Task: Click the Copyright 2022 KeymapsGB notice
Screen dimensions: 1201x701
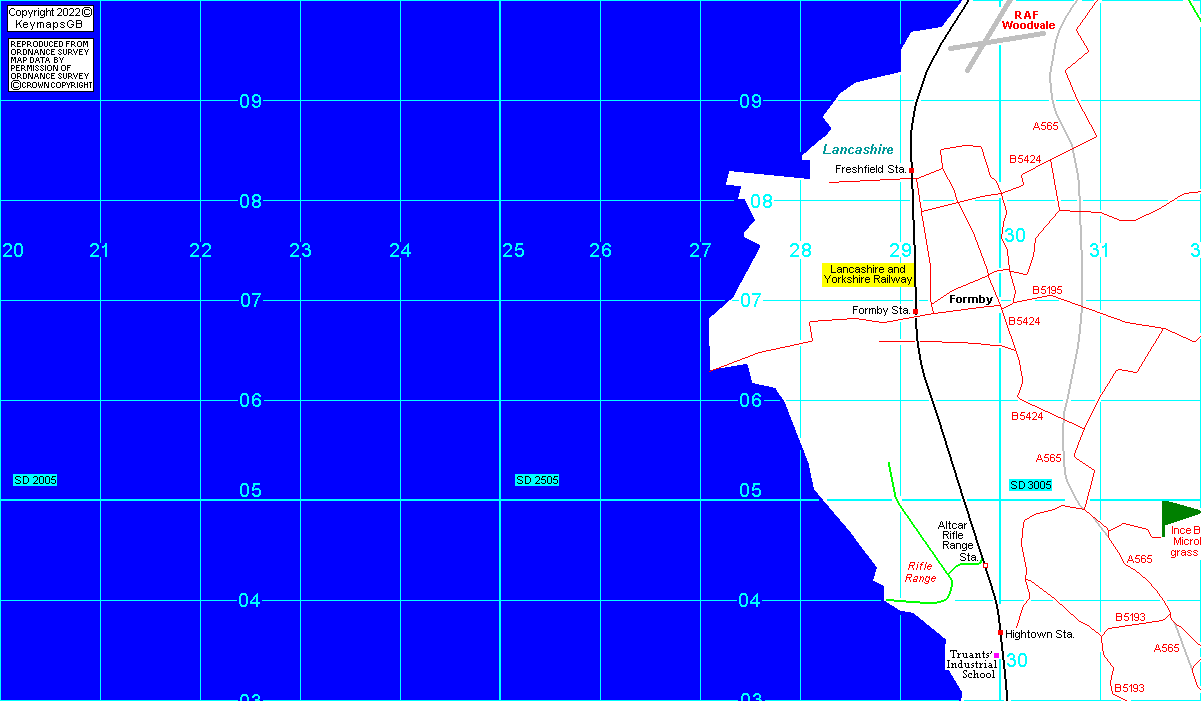Action: pyautogui.click(x=50, y=18)
